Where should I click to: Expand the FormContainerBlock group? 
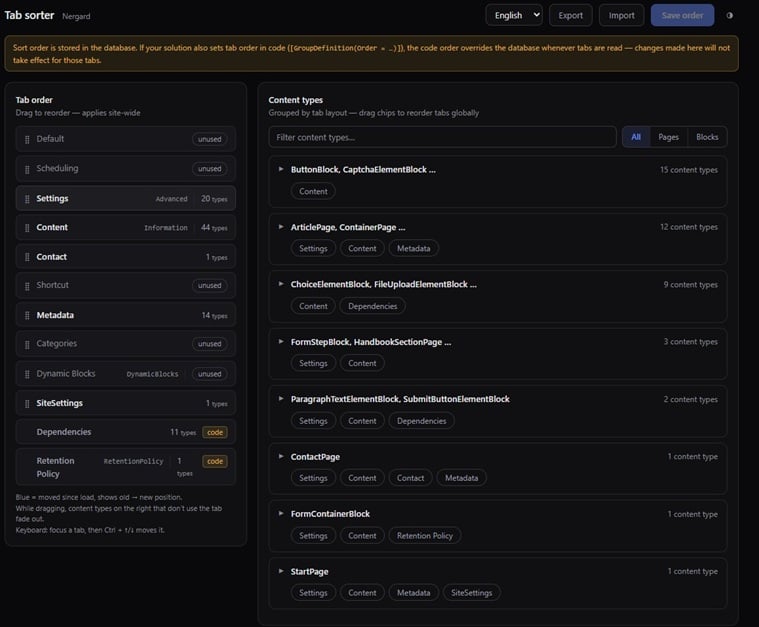[281, 514]
